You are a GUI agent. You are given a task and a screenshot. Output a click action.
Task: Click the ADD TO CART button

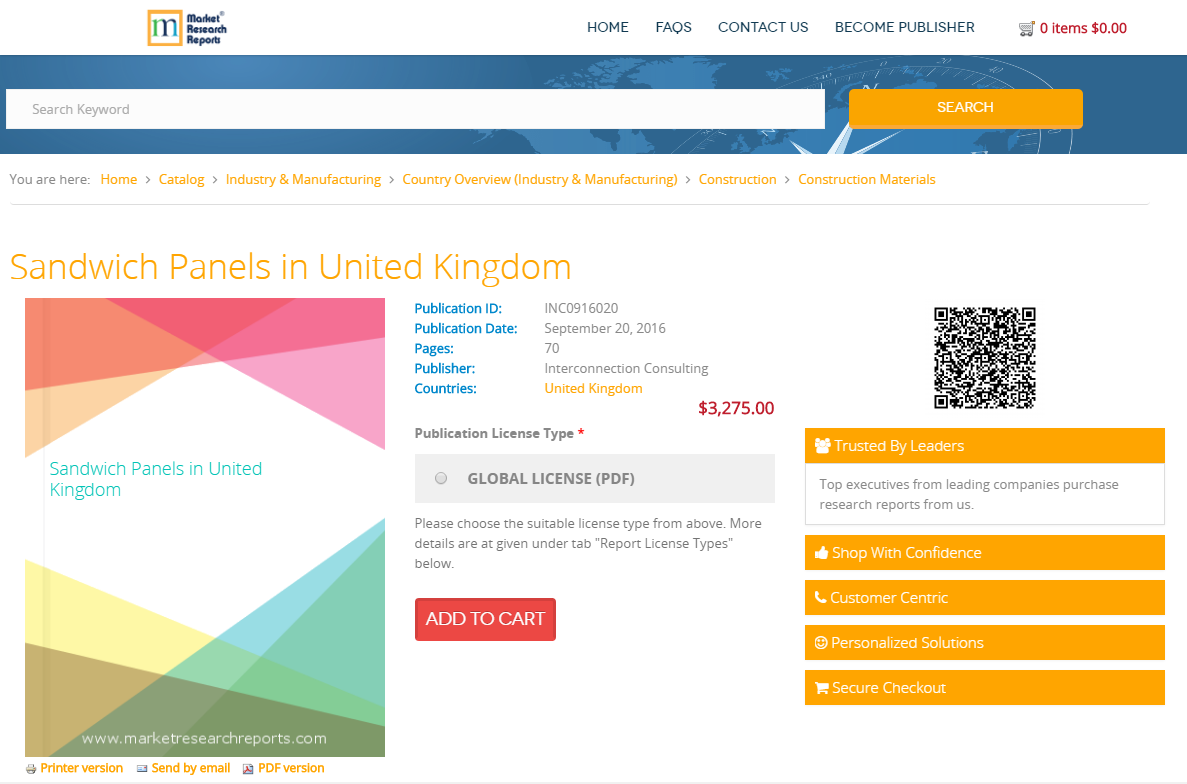tap(485, 619)
